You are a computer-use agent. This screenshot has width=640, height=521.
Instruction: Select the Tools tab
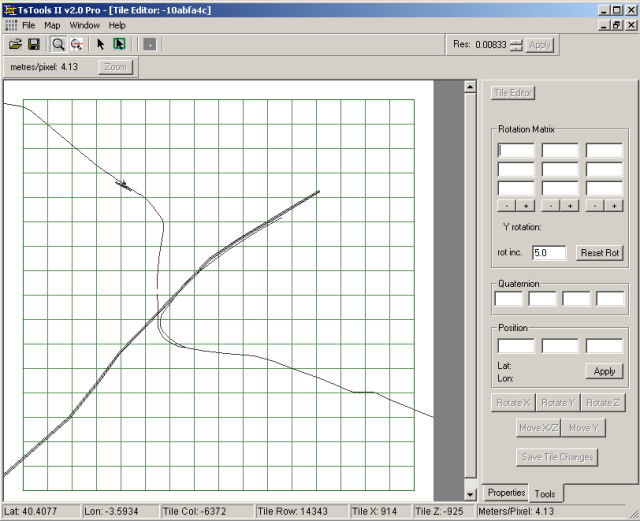[x=545, y=493]
